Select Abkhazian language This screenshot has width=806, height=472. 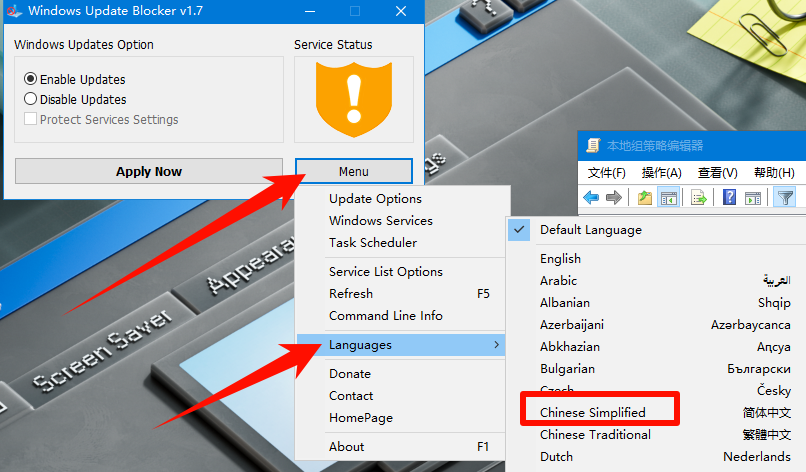[657, 347]
